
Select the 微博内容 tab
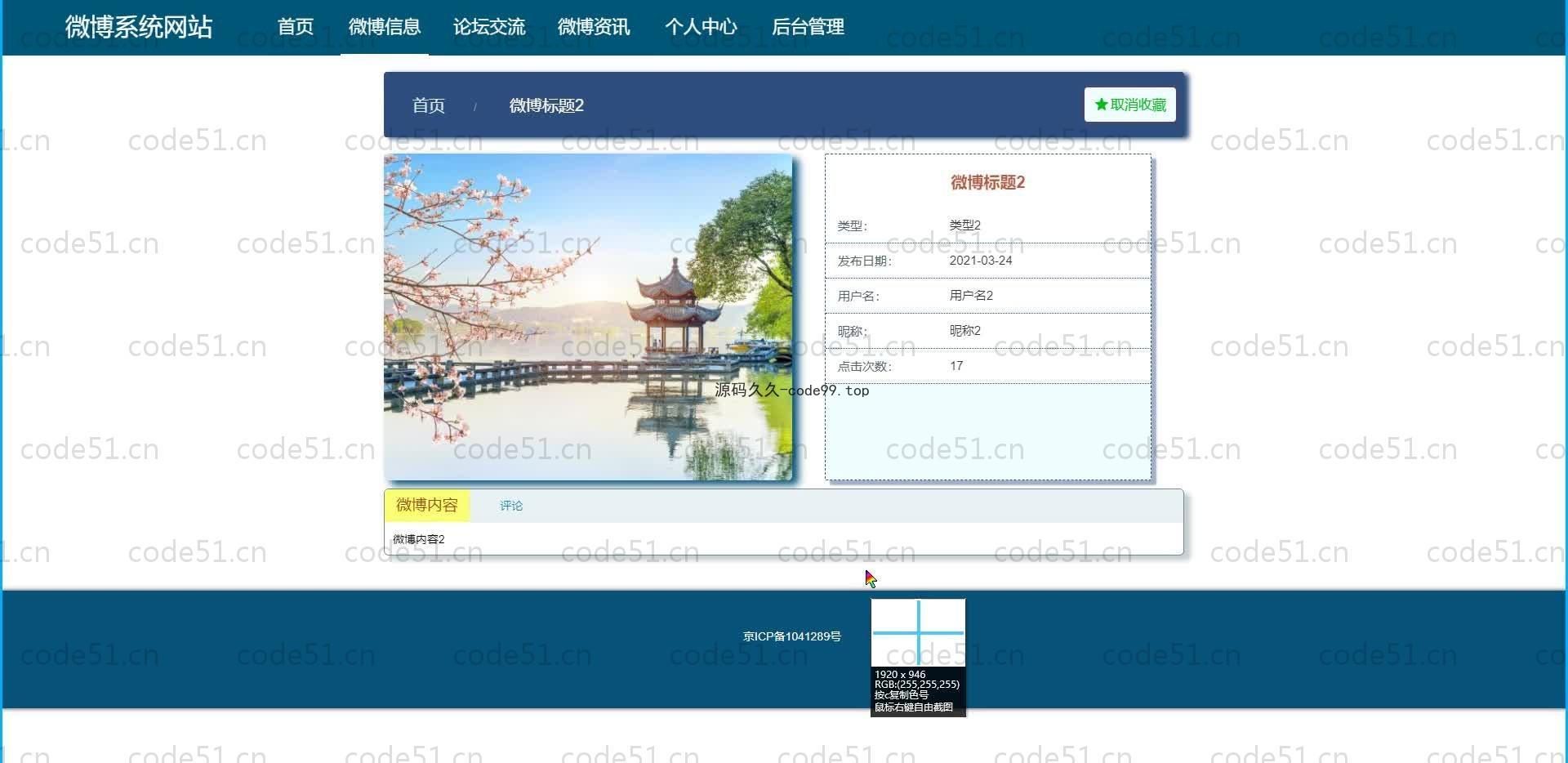(x=427, y=506)
